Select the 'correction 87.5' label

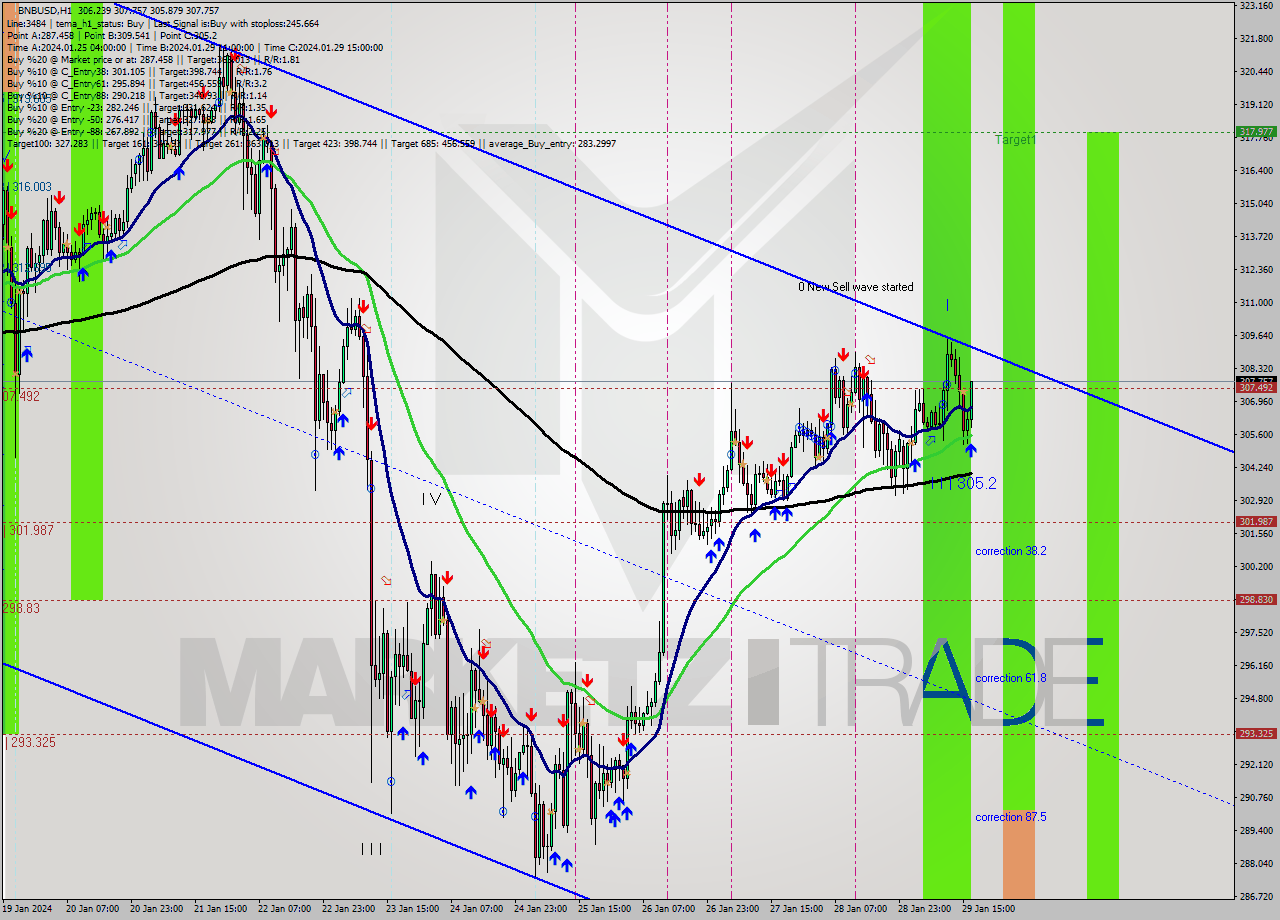coord(1011,817)
